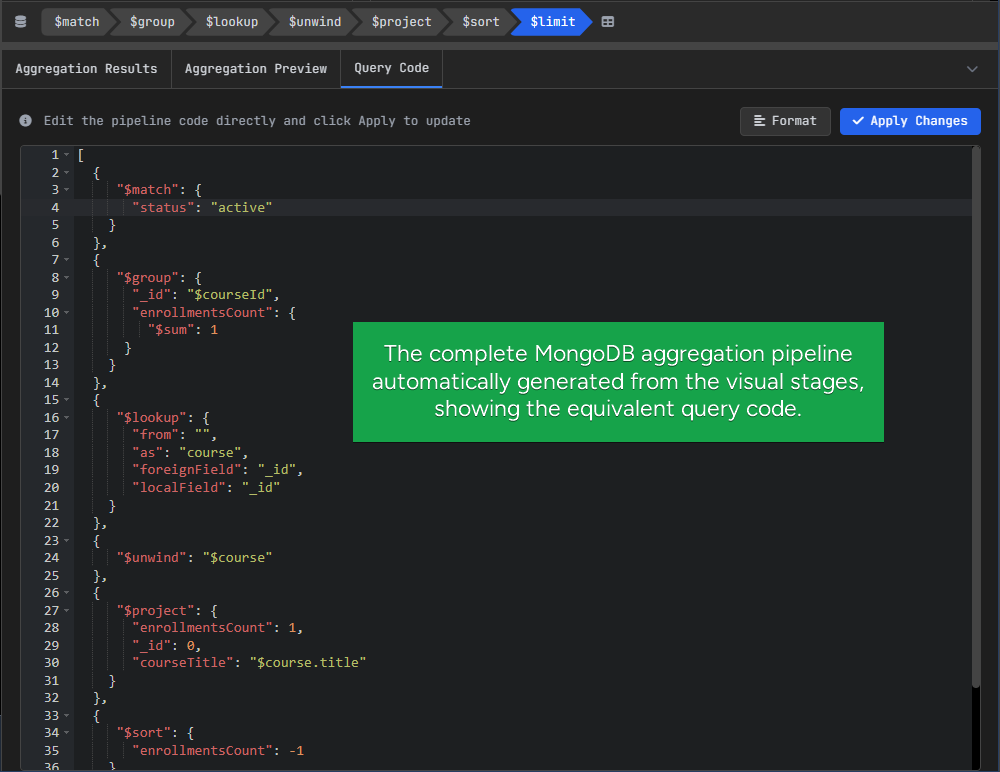Click the "$sort" key on line 34
Screen dimensions: 1000x772
tap(143, 733)
